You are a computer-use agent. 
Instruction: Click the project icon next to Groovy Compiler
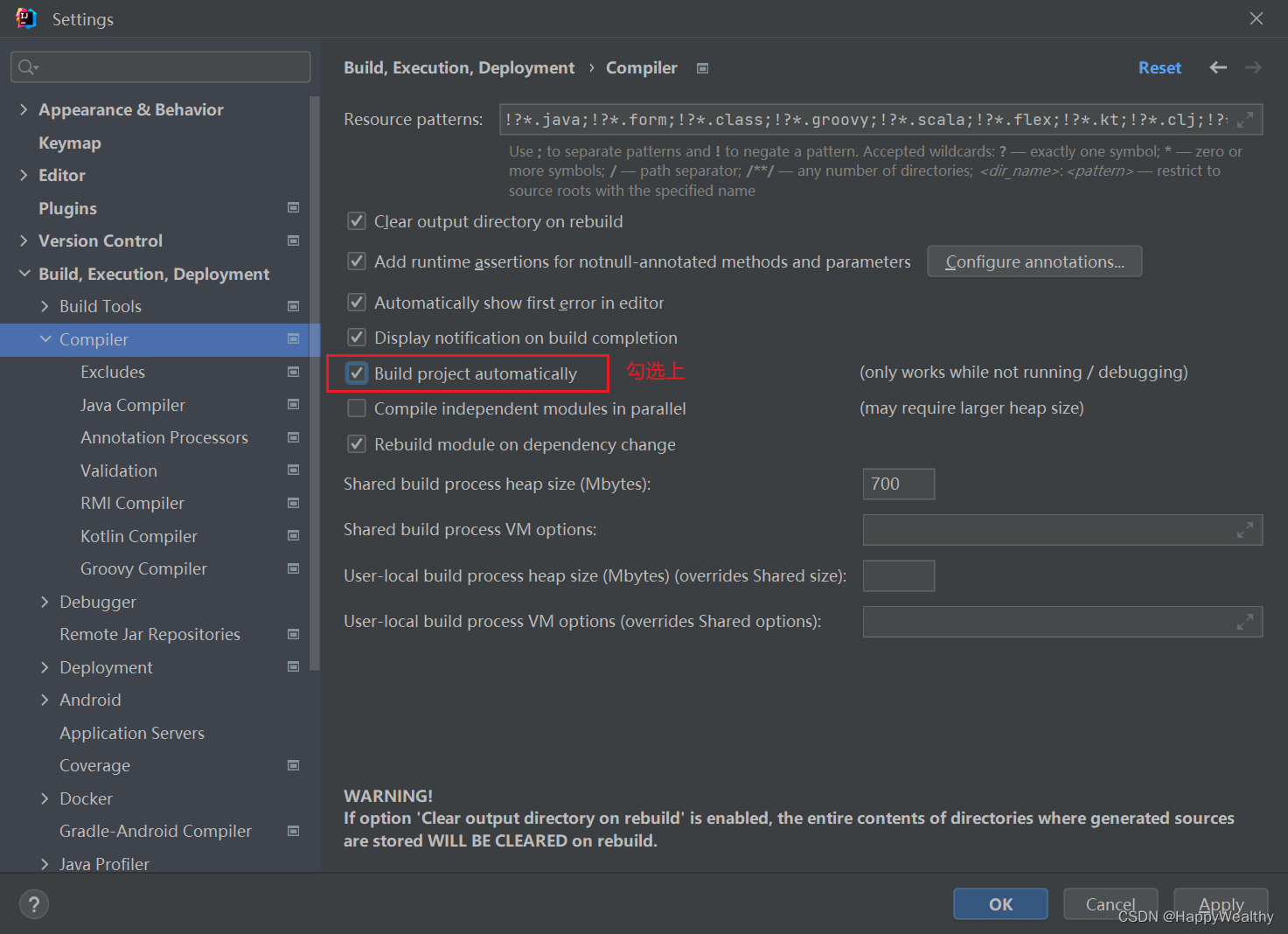click(x=294, y=568)
